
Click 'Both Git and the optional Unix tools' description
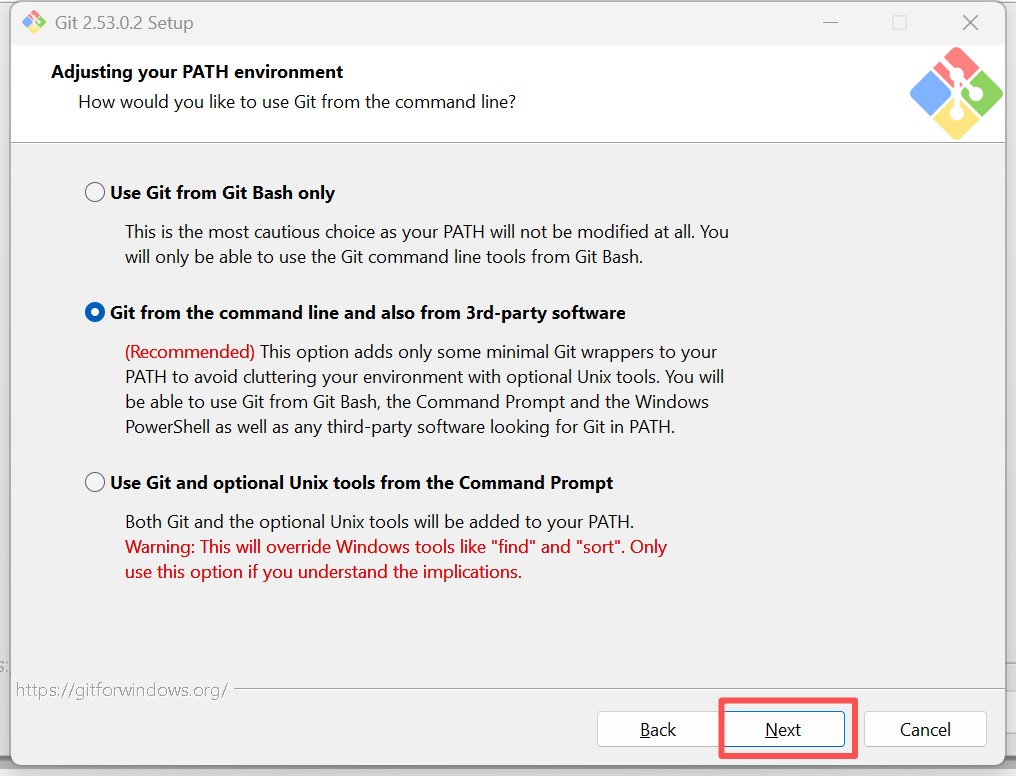(x=380, y=522)
